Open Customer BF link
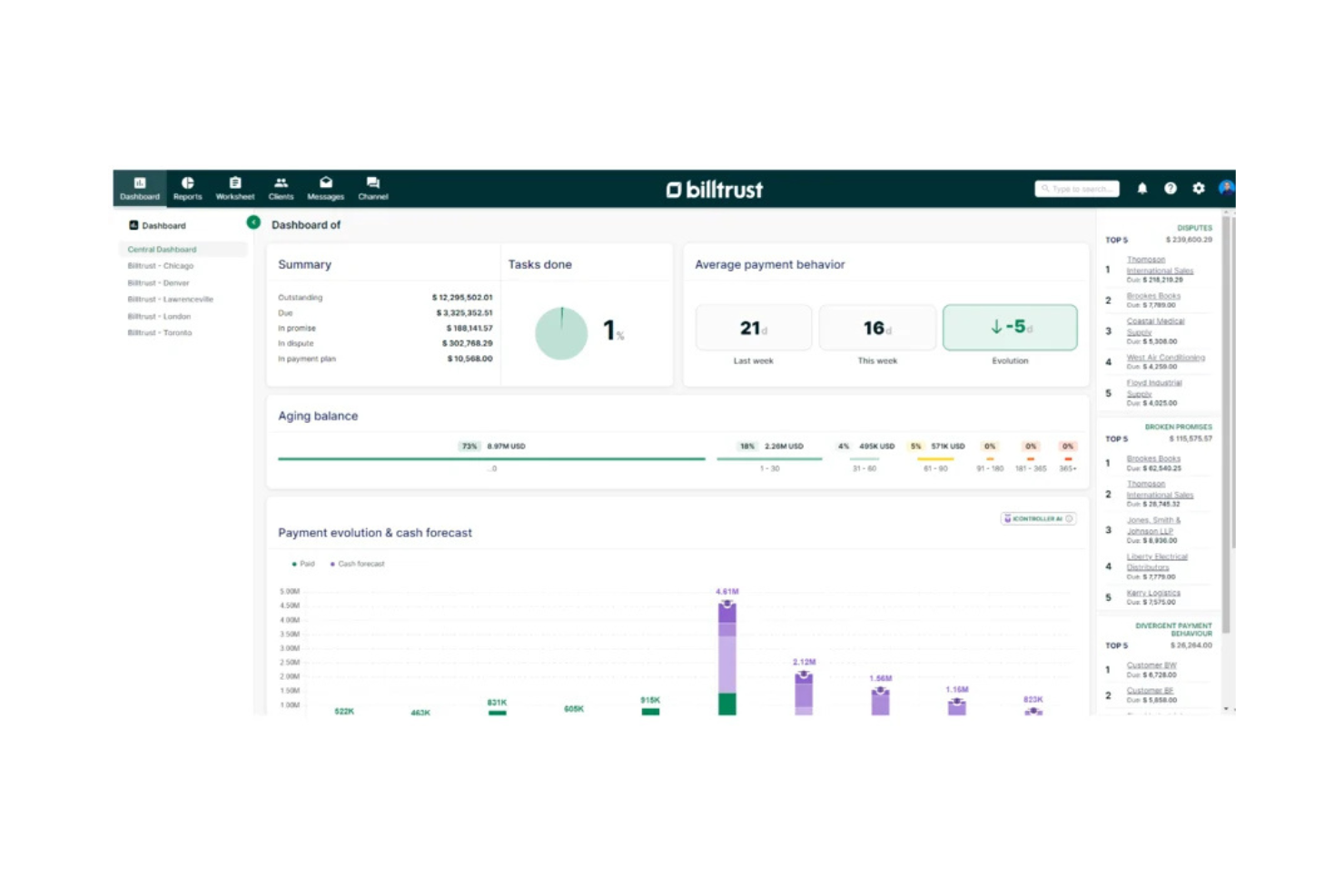 point(1150,691)
